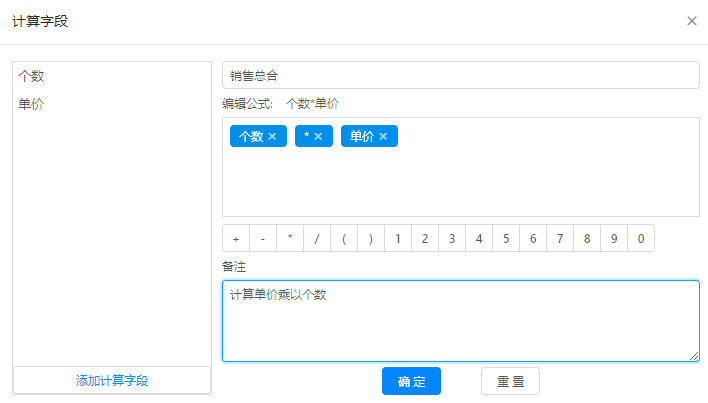Remove the 单价 tag from formula
This screenshot has height=403, width=708.
pyautogui.click(x=383, y=137)
